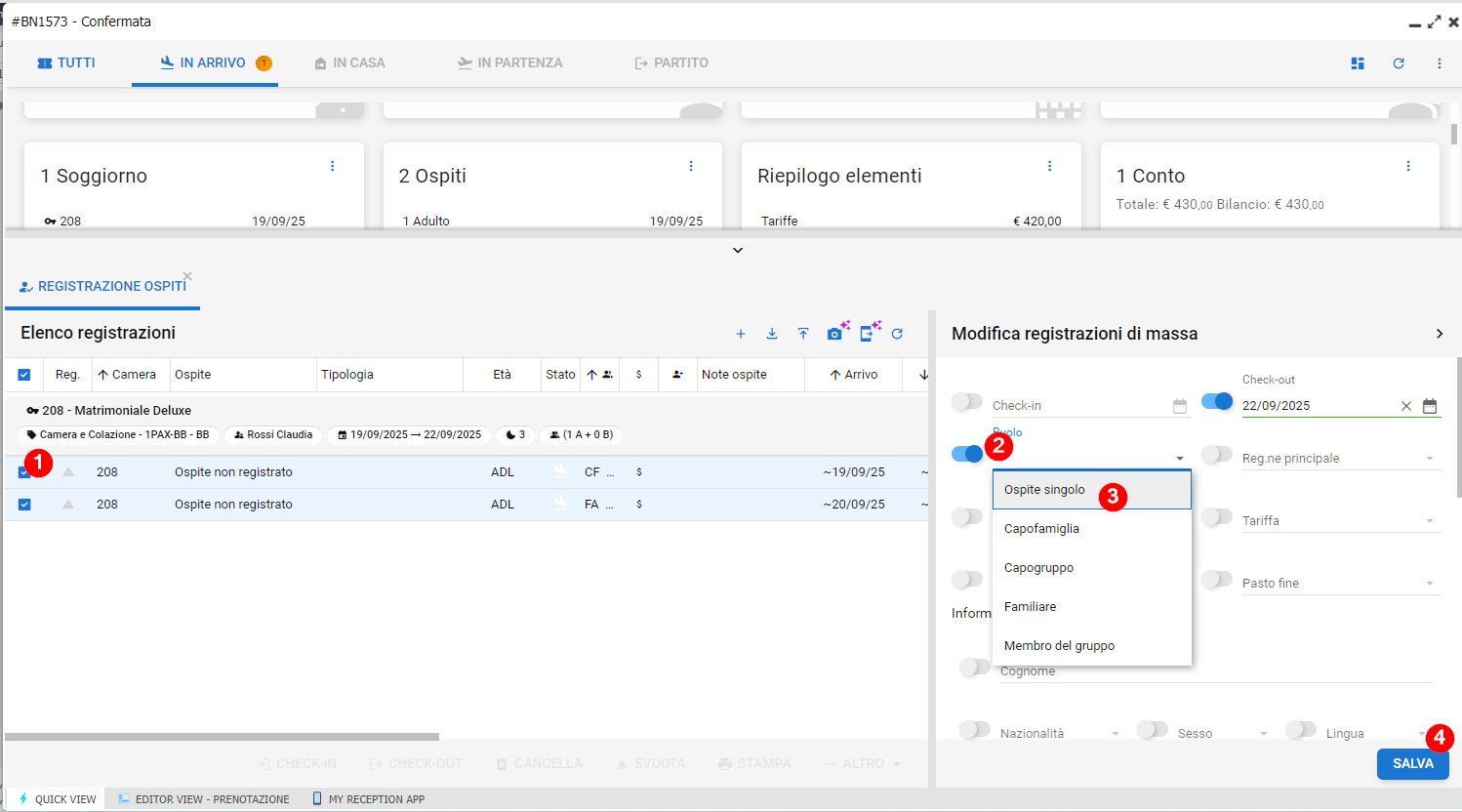Viewport: 1462px width, 812px height.
Task: Uncheck the second guest row checkbox
Action: point(24,505)
